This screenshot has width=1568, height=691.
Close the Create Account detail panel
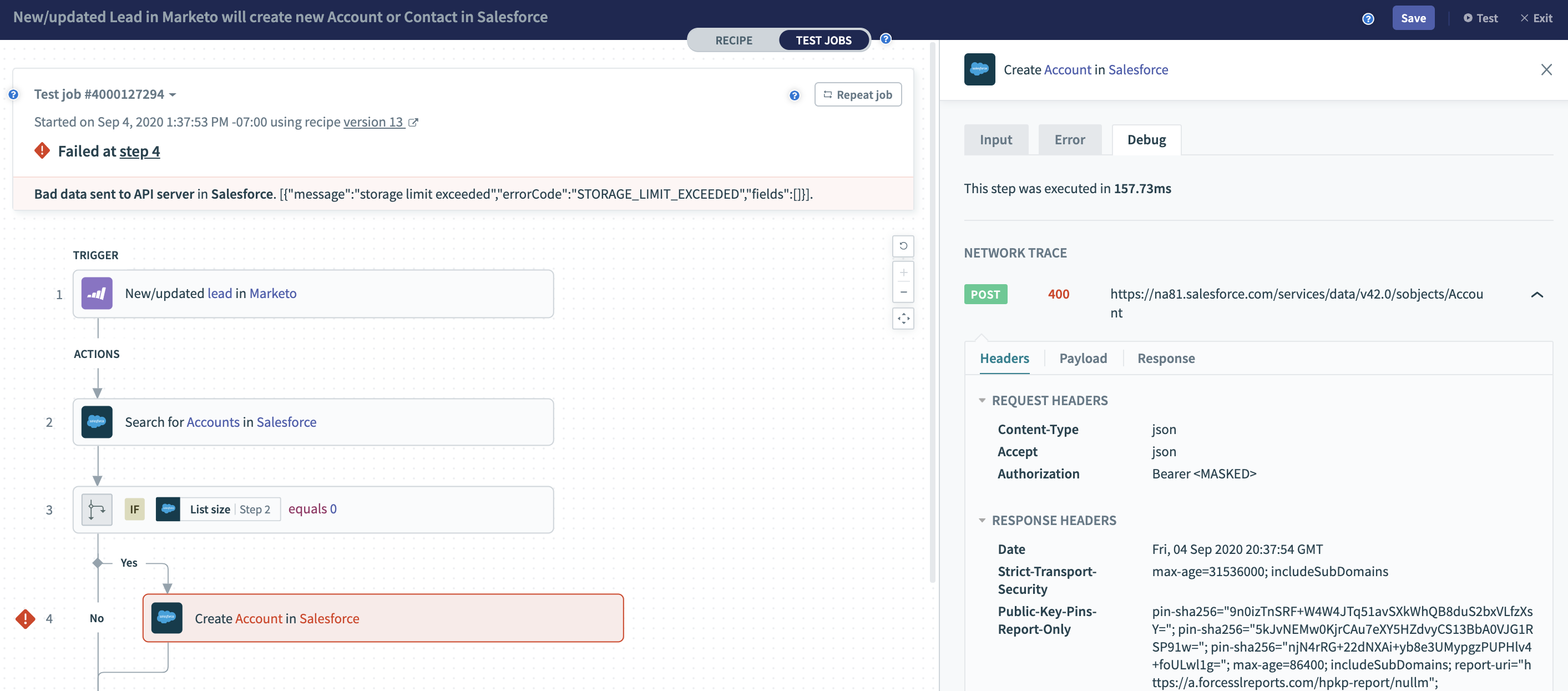[x=1546, y=69]
